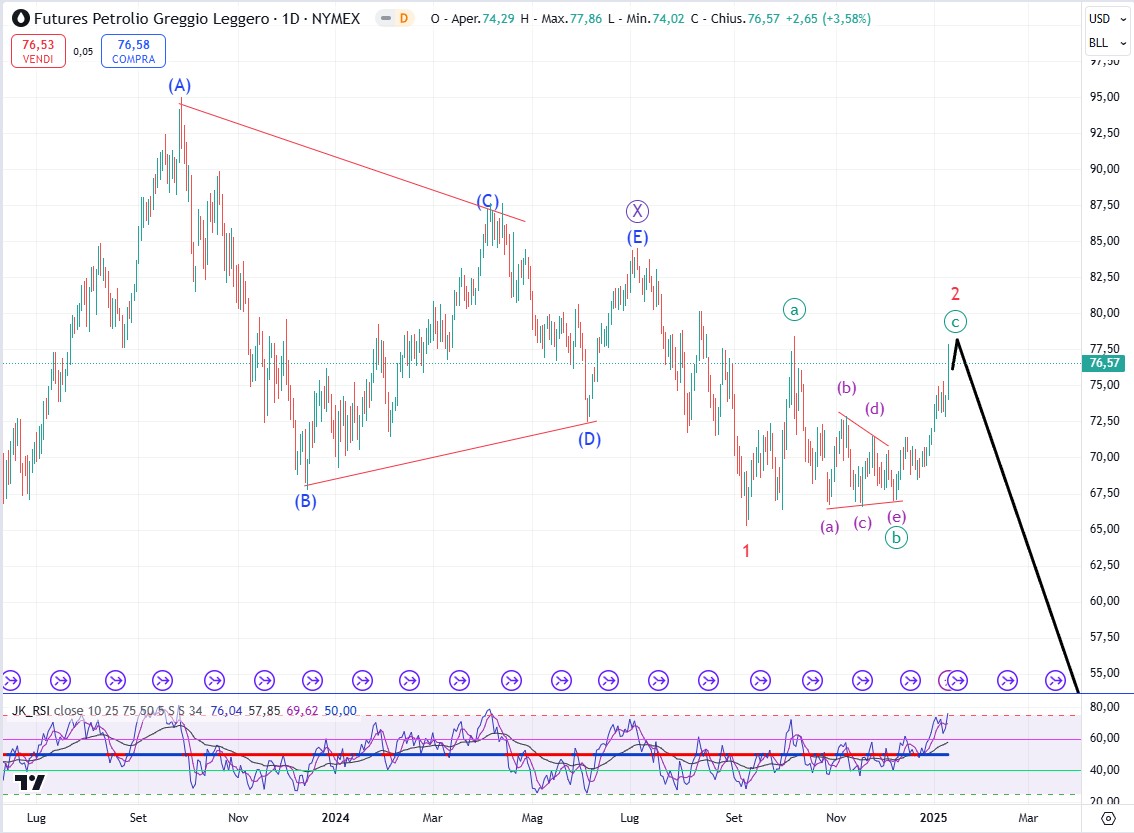
Task: Open chart settings gear on time axis
Action: click(x=1108, y=818)
